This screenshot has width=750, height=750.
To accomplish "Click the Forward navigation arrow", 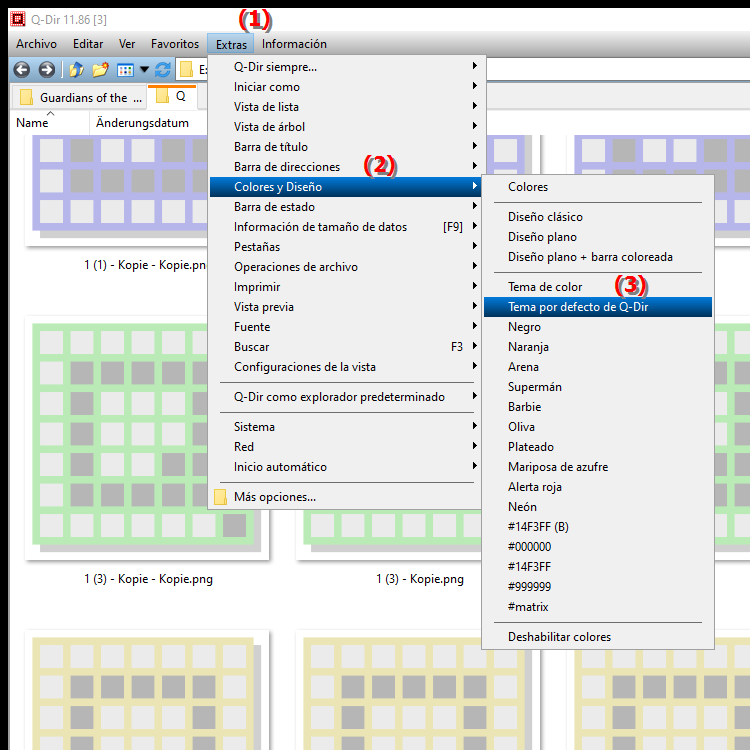I will tap(46, 70).
